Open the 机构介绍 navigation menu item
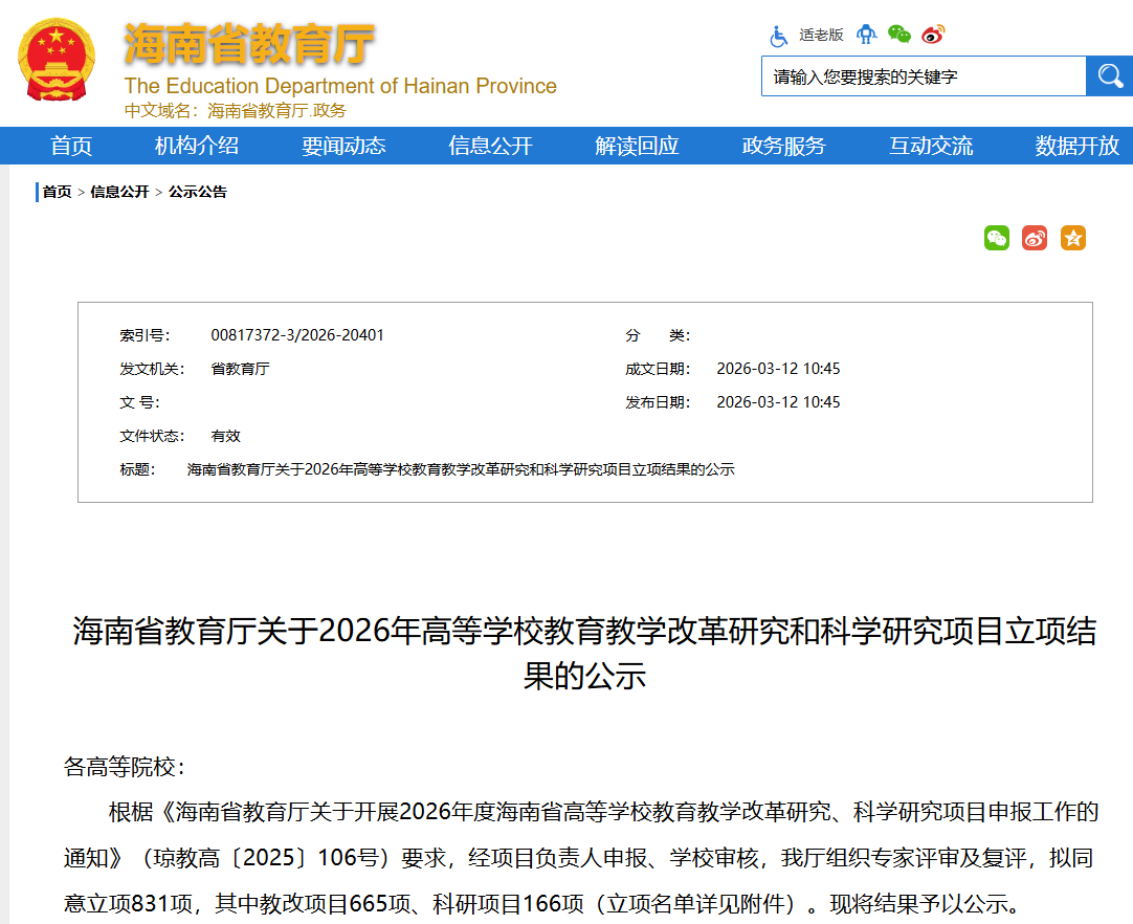This screenshot has height=924, width=1133. coord(197,146)
